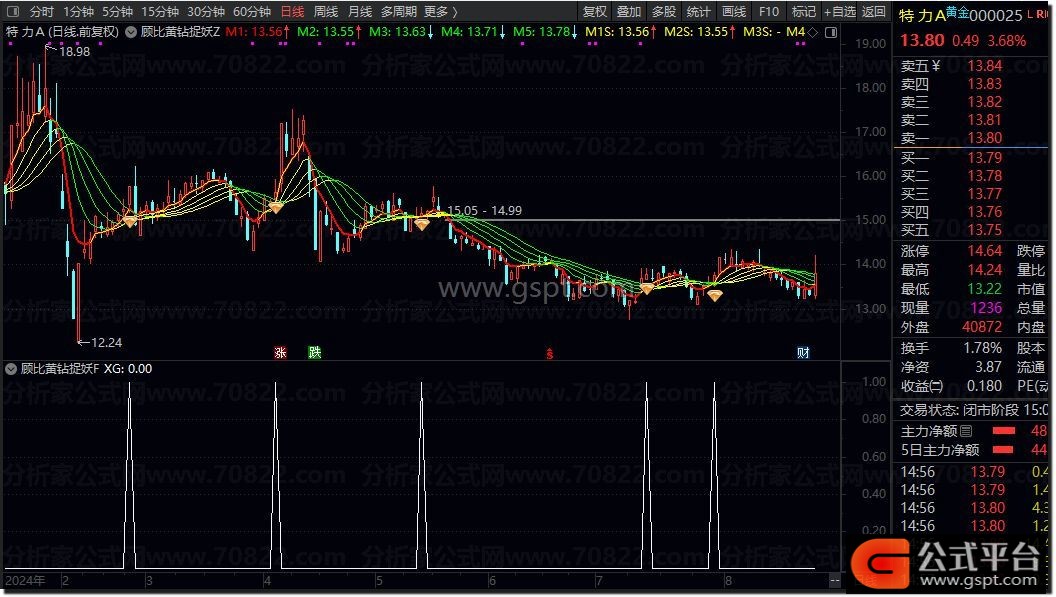Expand the 更多 periods menu
The image size is (1056, 597).
(x=441, y=11)
